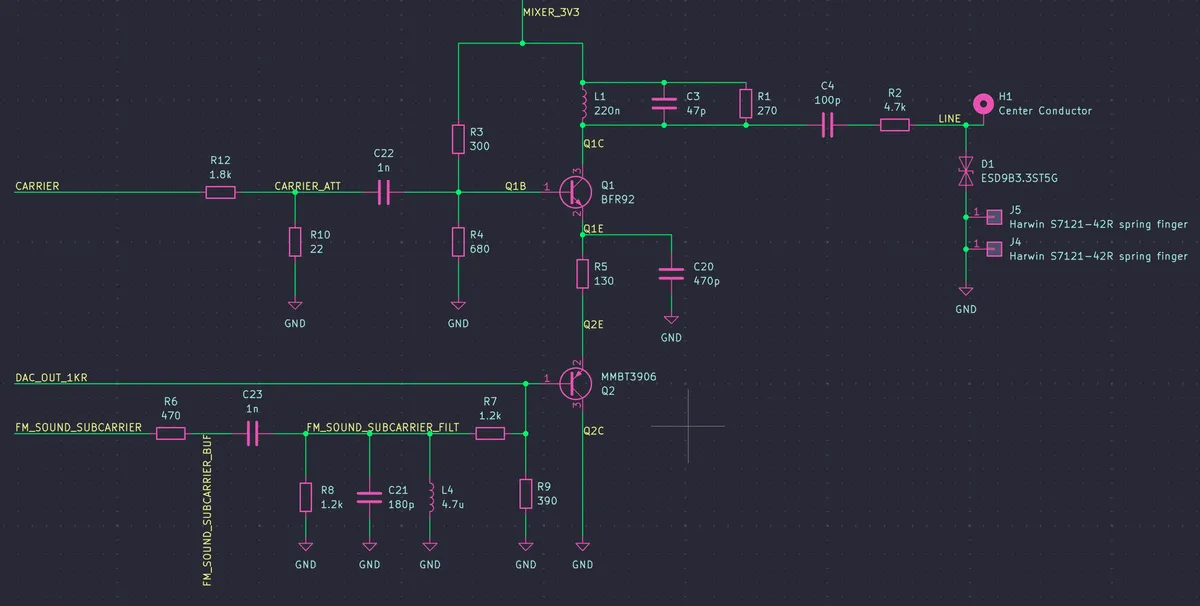Click the CARRIER_ATT net label

coord(307,186)
